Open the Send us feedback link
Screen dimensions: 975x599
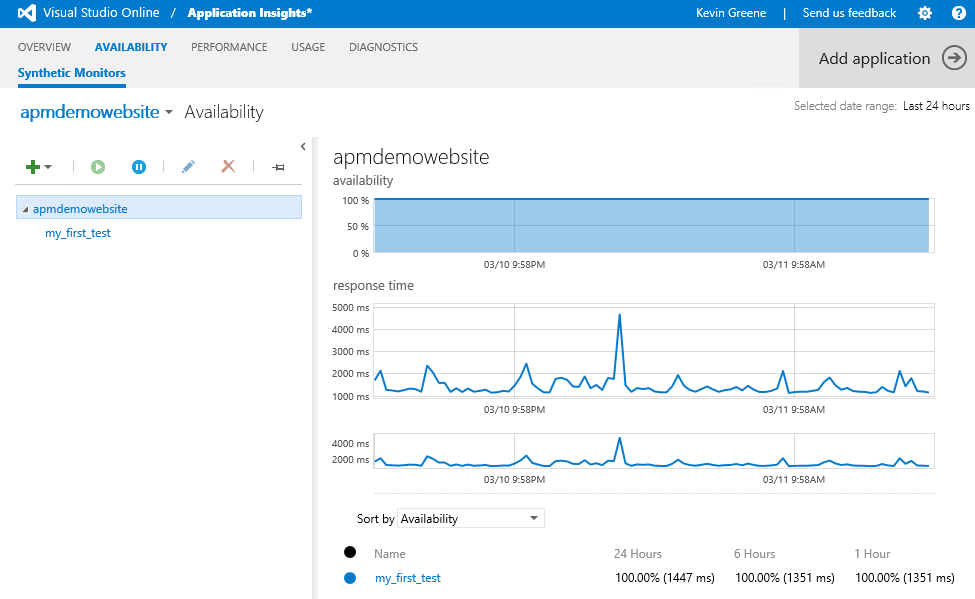849,12
